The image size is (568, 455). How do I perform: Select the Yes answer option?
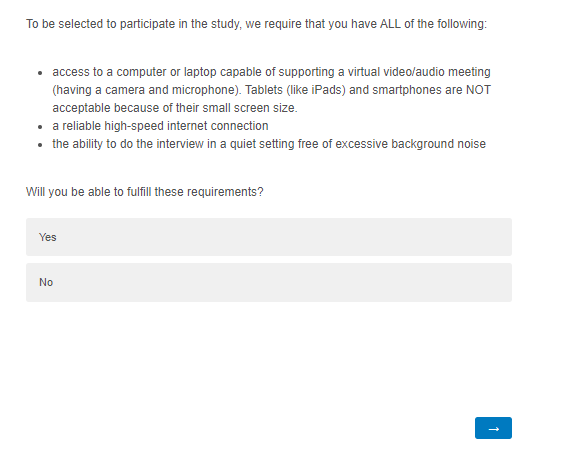(x=269, y=237)
